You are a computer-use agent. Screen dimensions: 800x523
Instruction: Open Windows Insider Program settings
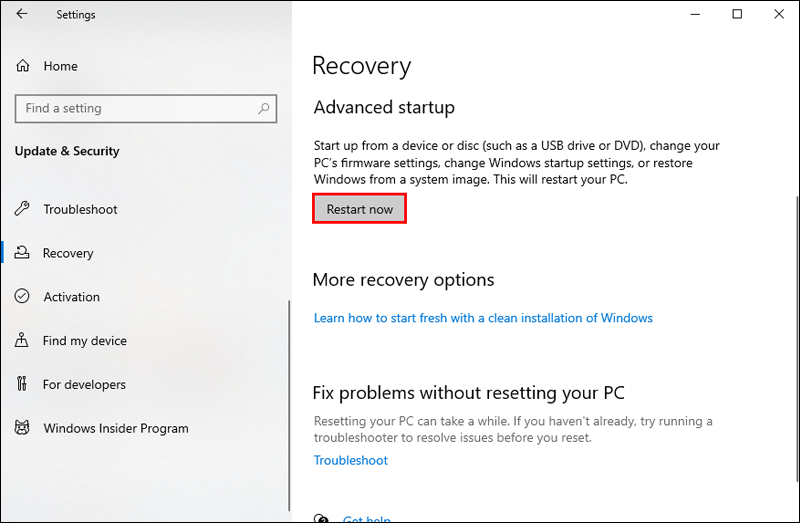pos(115,429)
